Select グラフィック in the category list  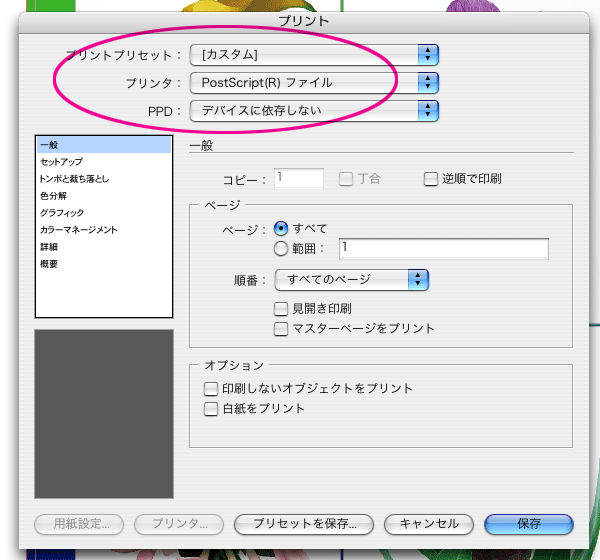pos(104,213)
